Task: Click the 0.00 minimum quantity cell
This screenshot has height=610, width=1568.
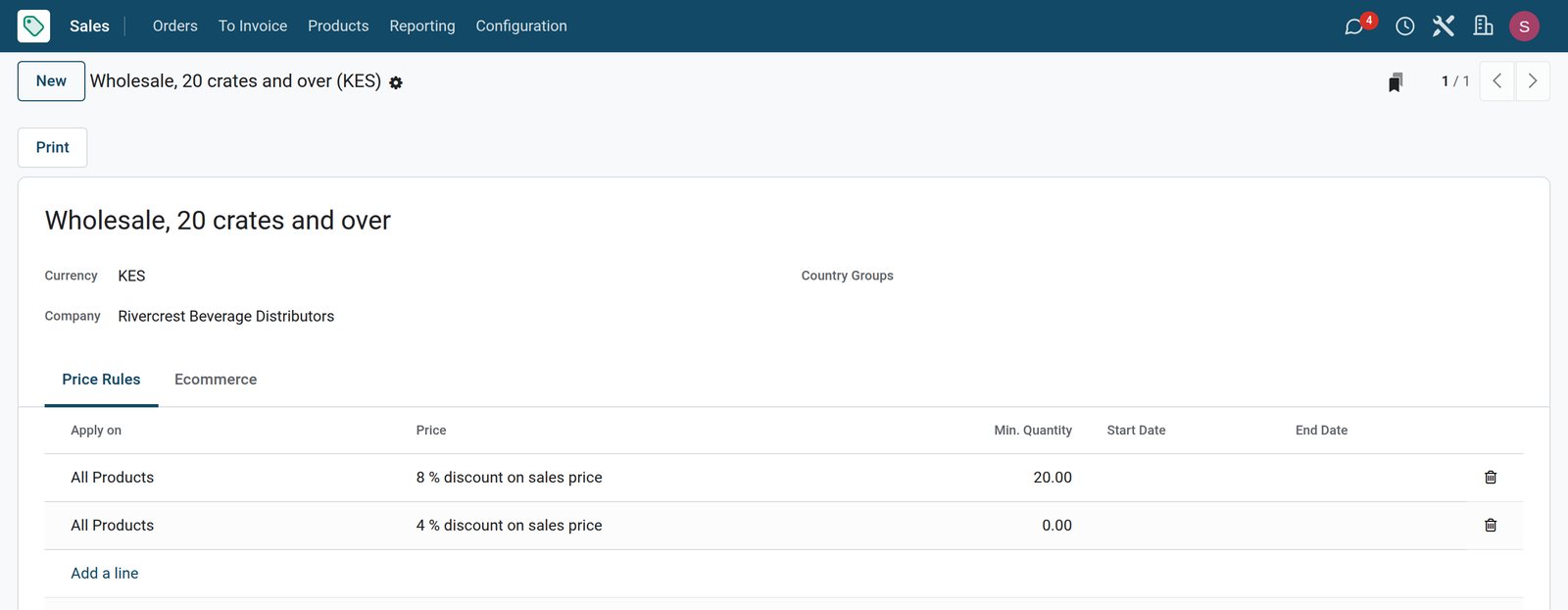Action: point(1056,526)
